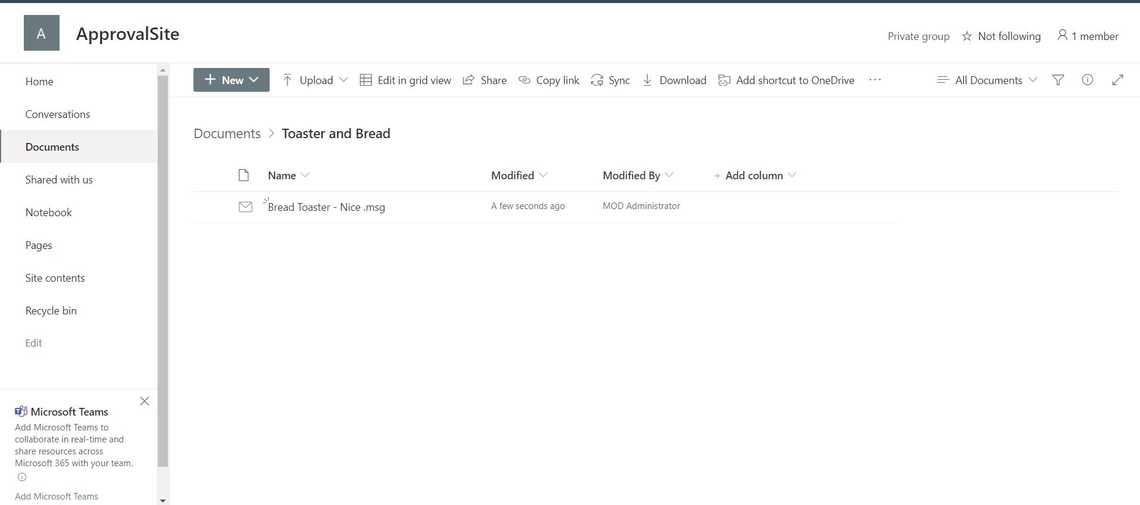Open the Bread Toaster - Nice .msg file
This screenshot has height=505, width=1140.
(x=326, y=207)
